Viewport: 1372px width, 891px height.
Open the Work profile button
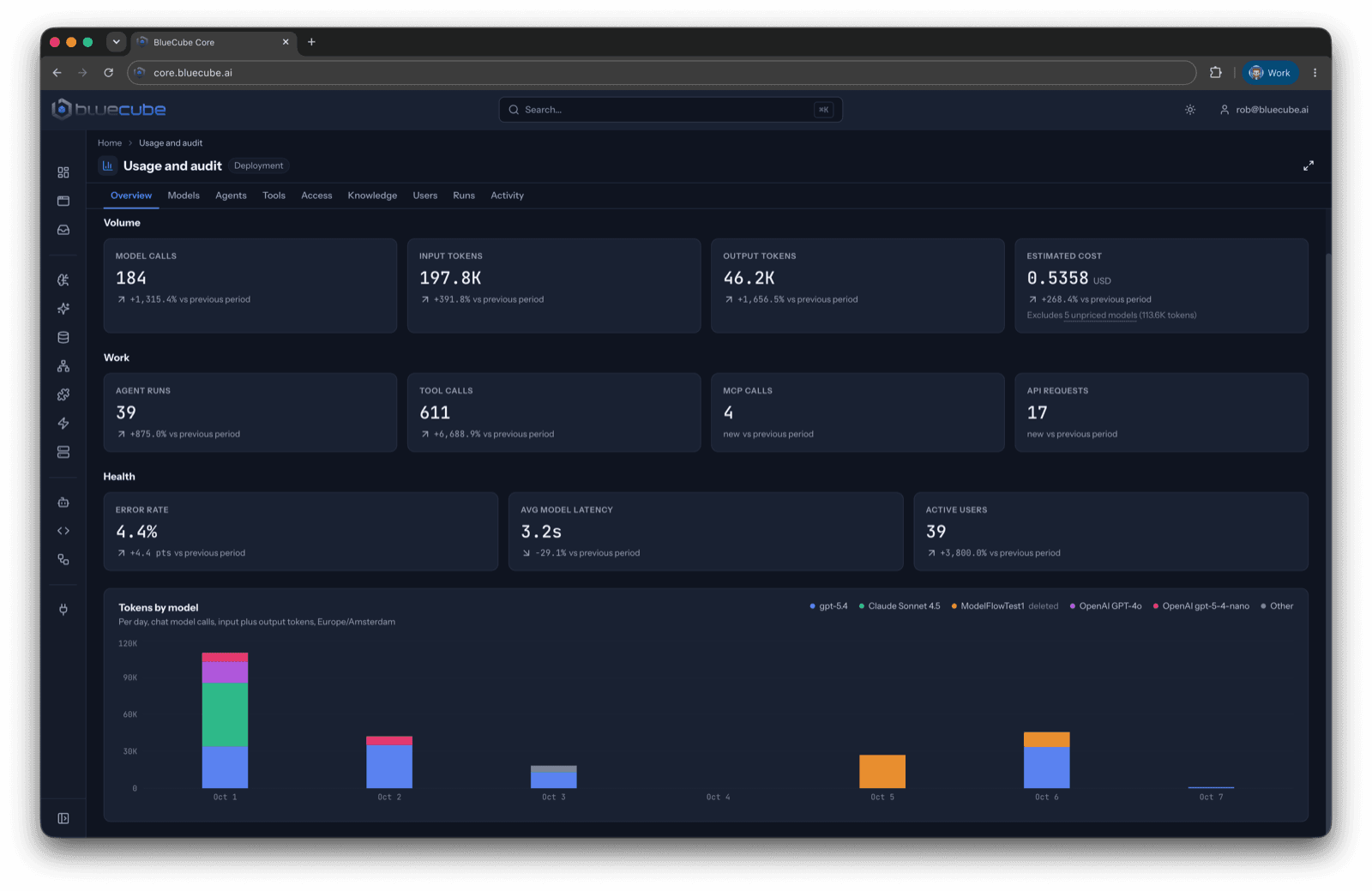tap(1270, 73)
